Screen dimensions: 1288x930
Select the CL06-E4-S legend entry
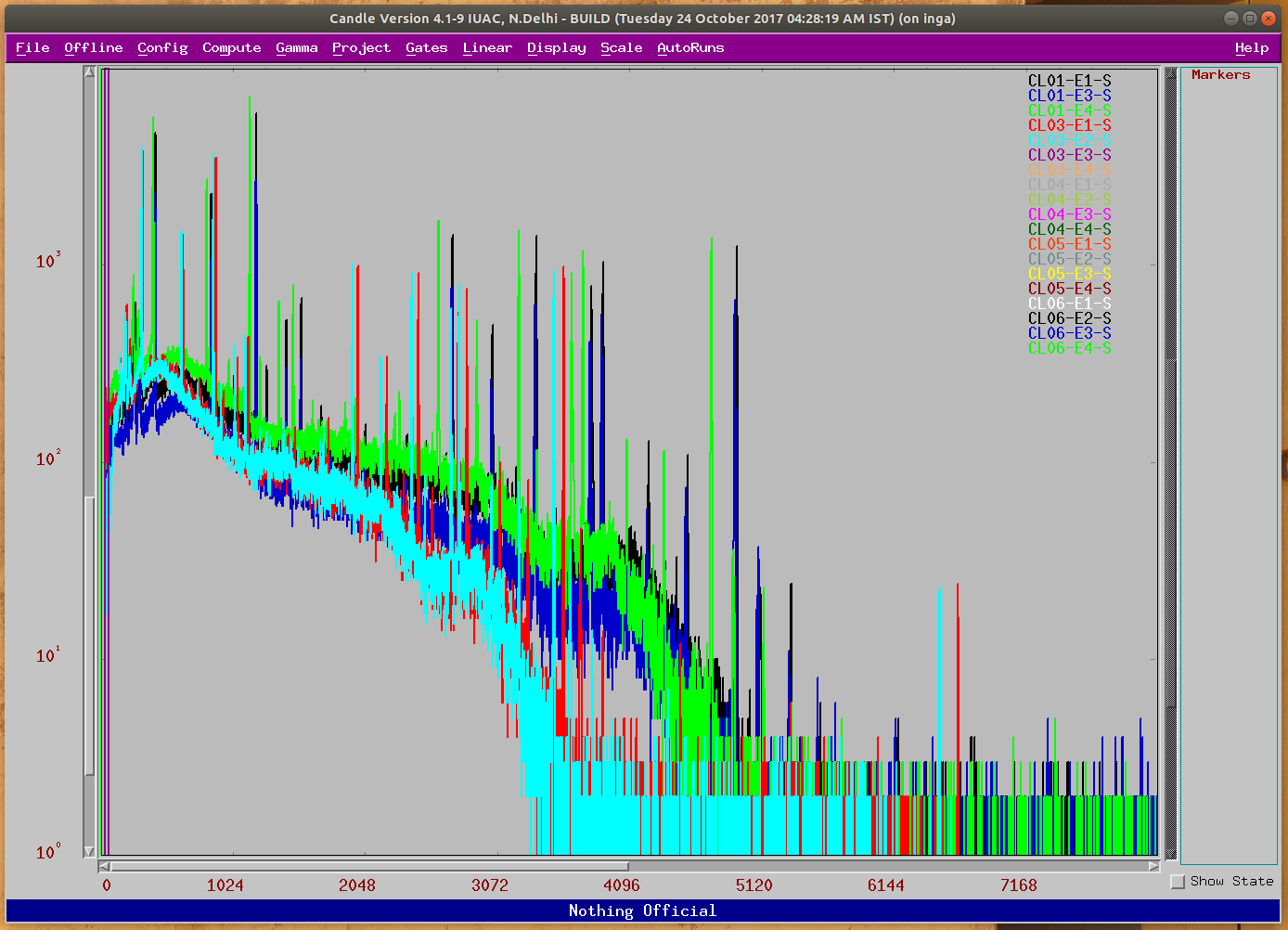1069,347
